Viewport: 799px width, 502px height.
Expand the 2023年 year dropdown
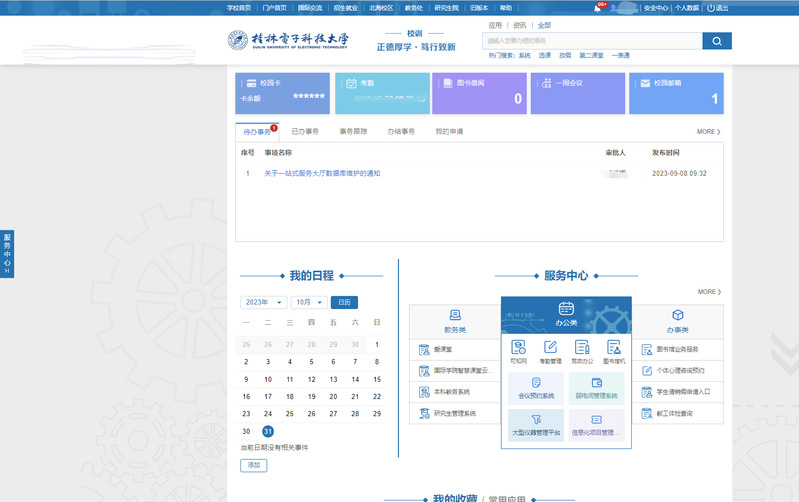[x=262, y=302]
